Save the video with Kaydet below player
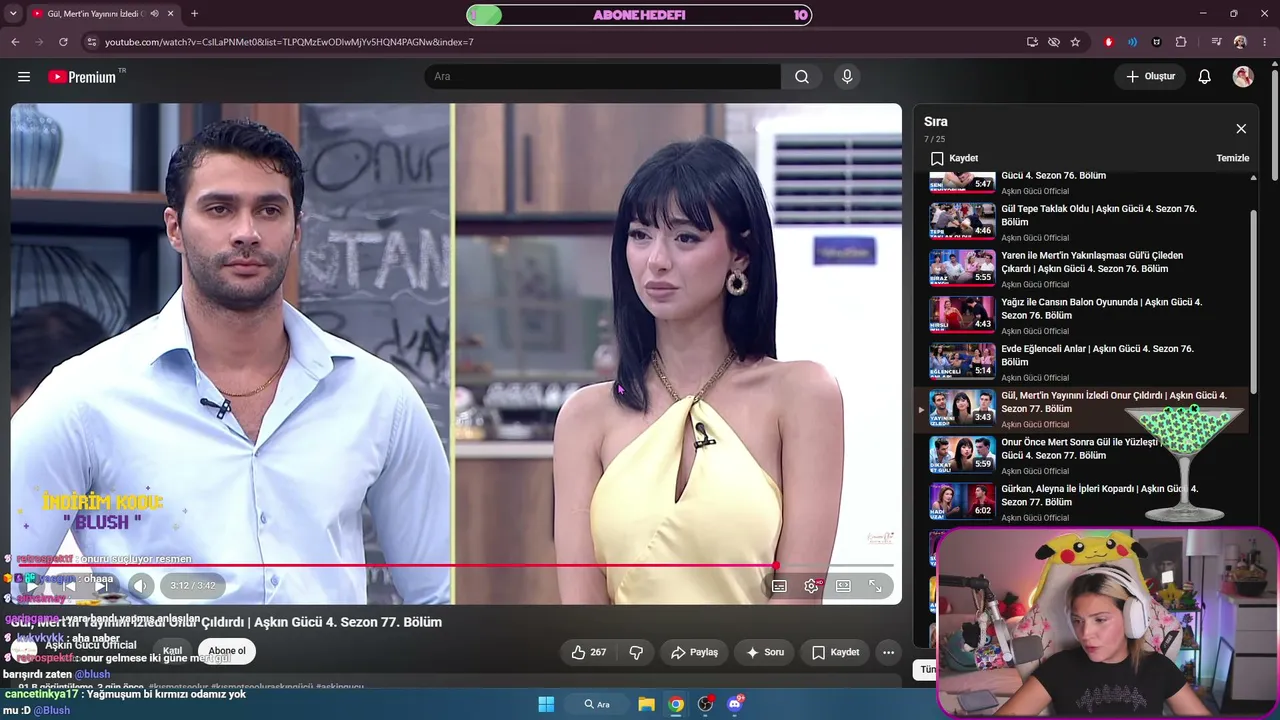Viewport: 1280px width, 720px height. coord(835,652)
